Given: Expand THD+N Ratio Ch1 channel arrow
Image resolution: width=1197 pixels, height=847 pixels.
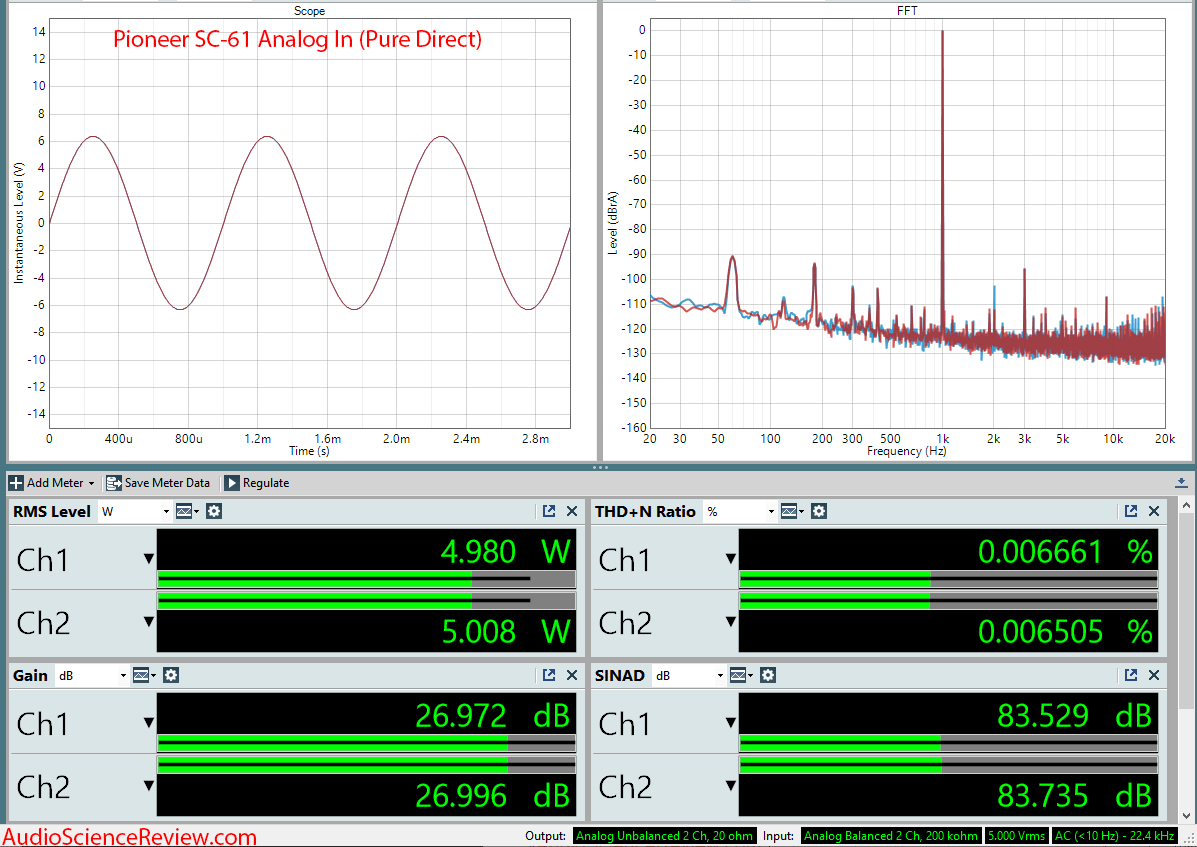Looking at the screenshot, I should tap(731, 559).
